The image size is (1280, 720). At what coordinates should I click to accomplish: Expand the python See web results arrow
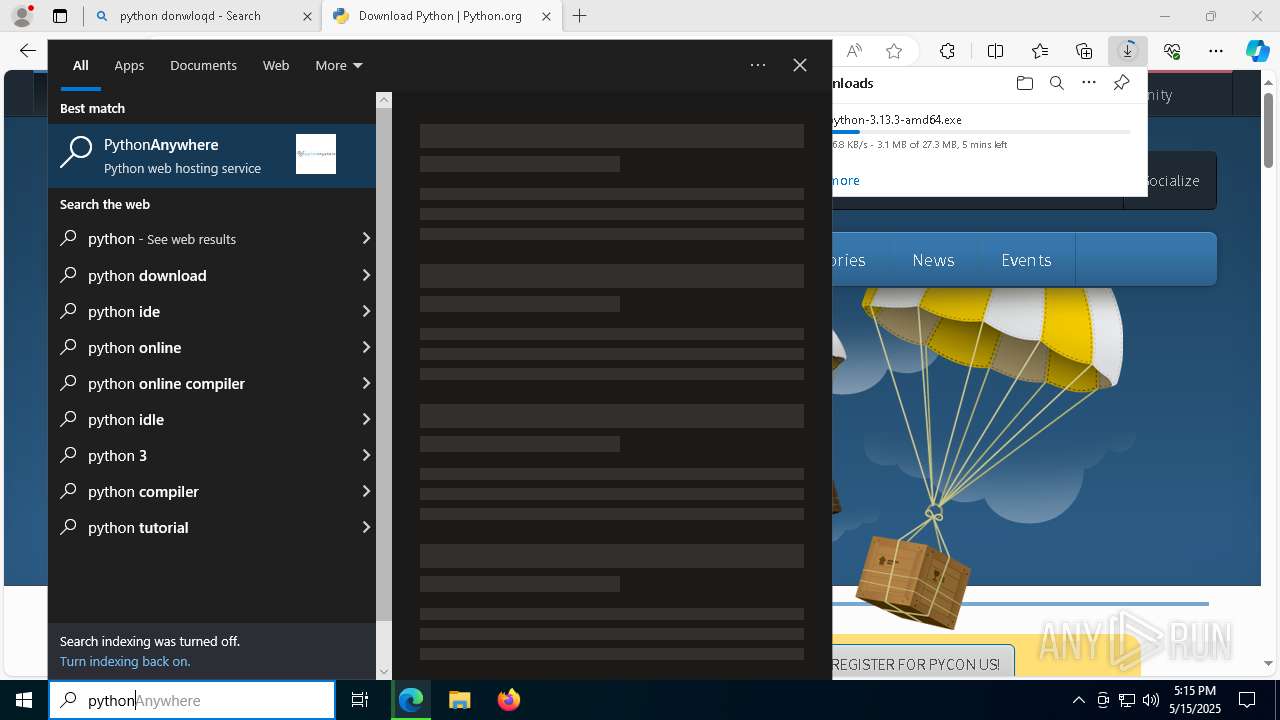pyautogui.click(x=366, y=238)
